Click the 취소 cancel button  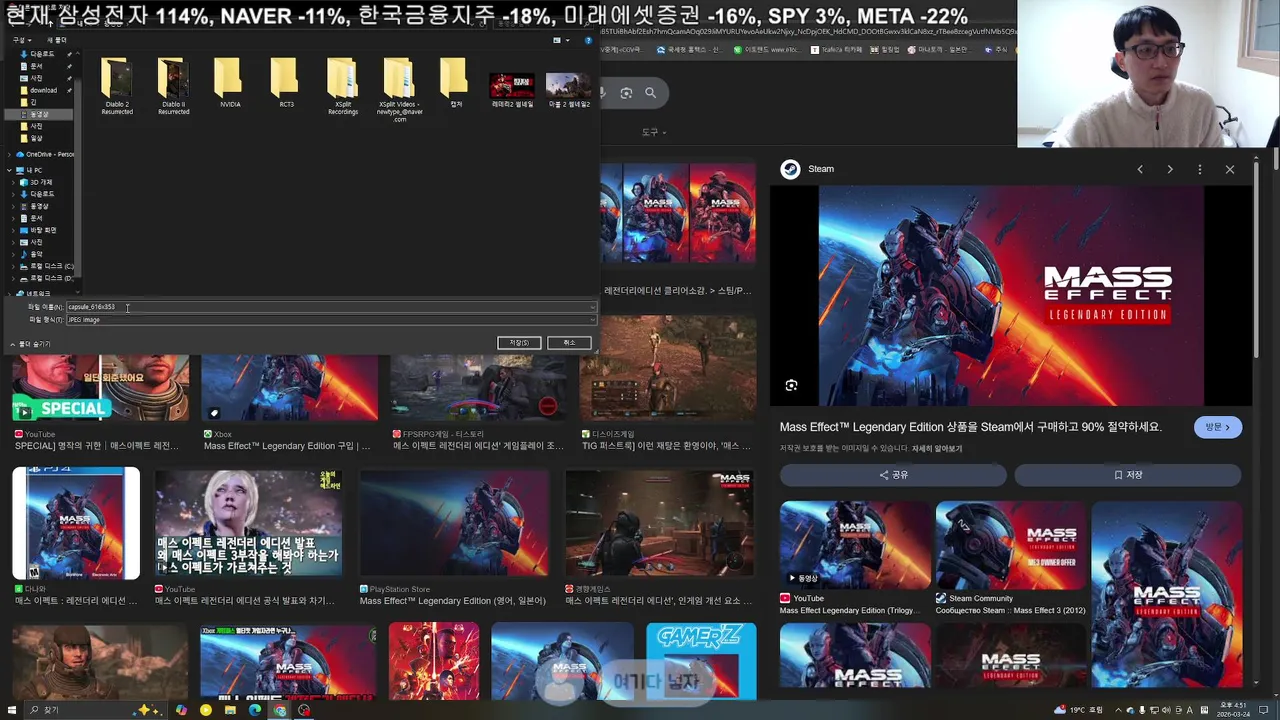pyautogui.click(x=569, y=342)
